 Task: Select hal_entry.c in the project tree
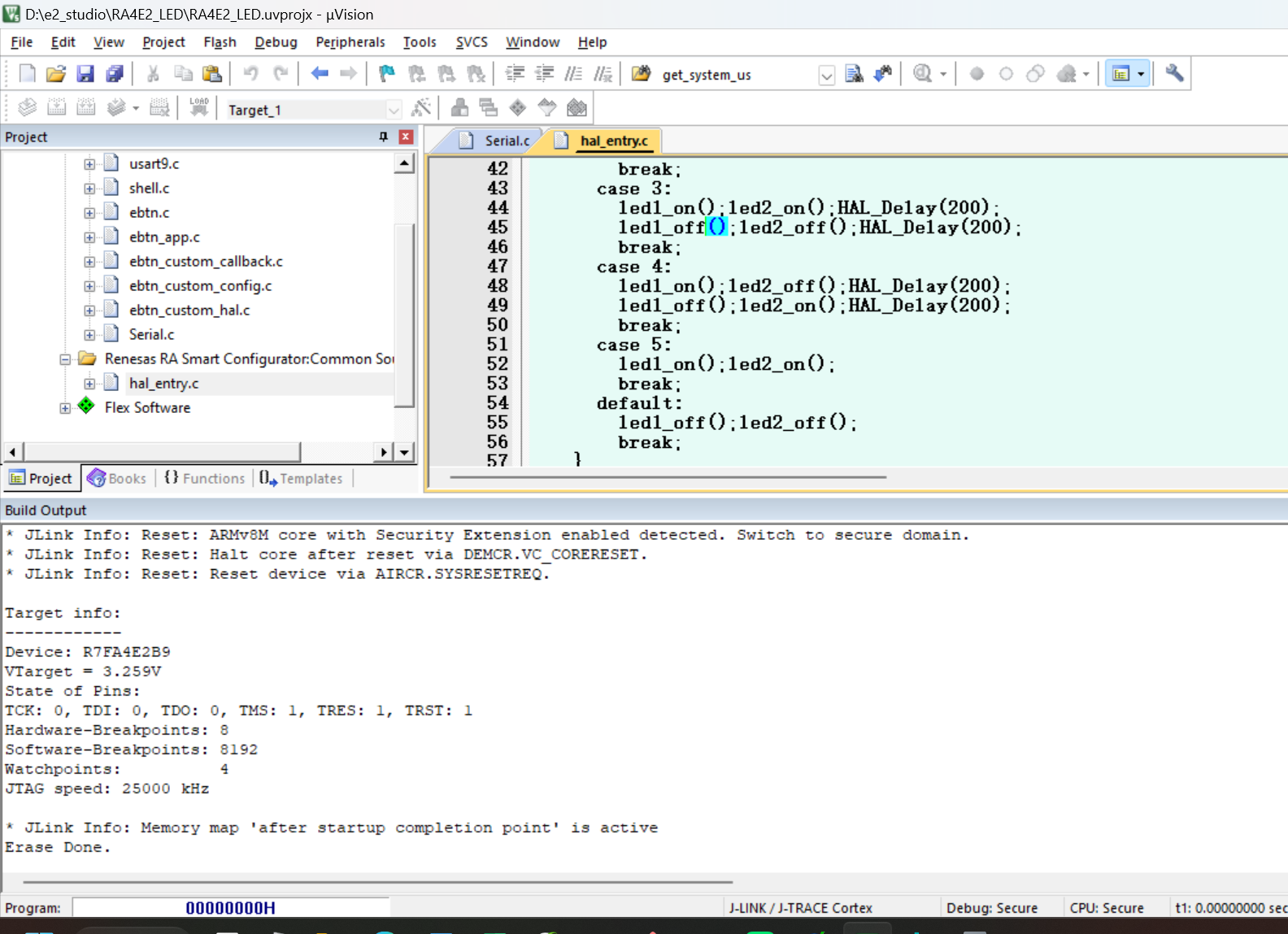coord(163,383)
